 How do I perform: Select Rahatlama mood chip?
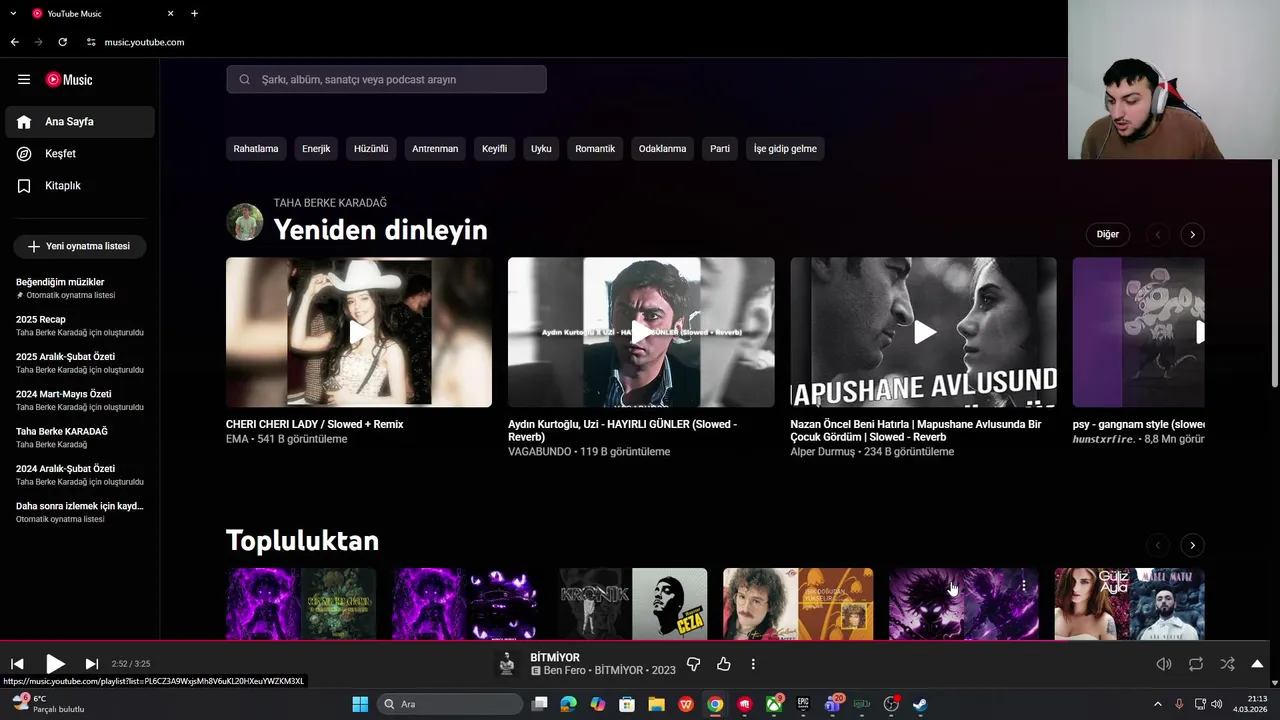(x=256, y=149)
